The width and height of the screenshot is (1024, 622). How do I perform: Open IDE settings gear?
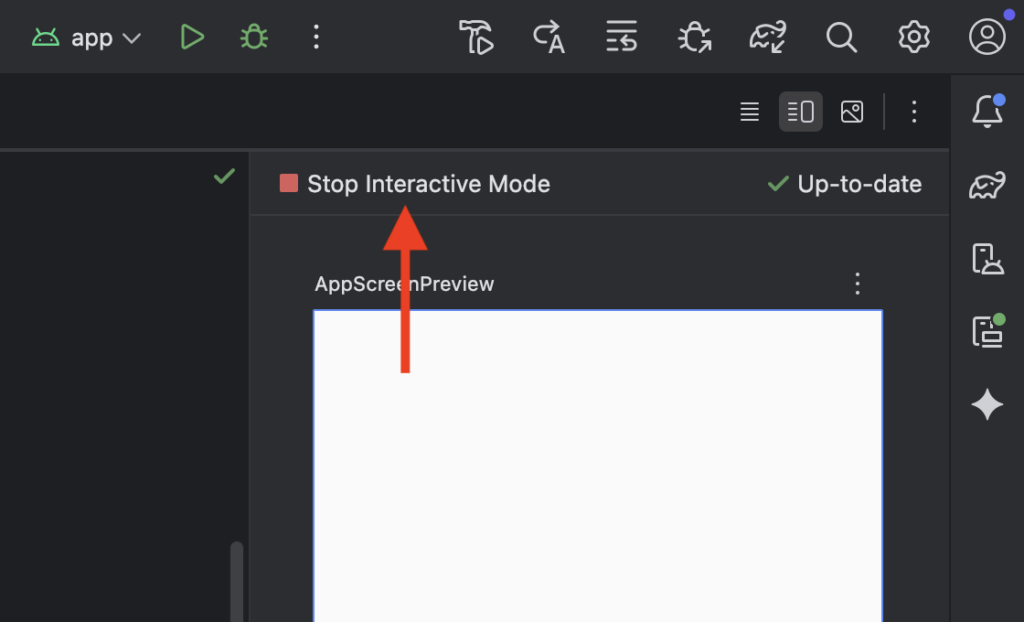click(x=913, y=38)
